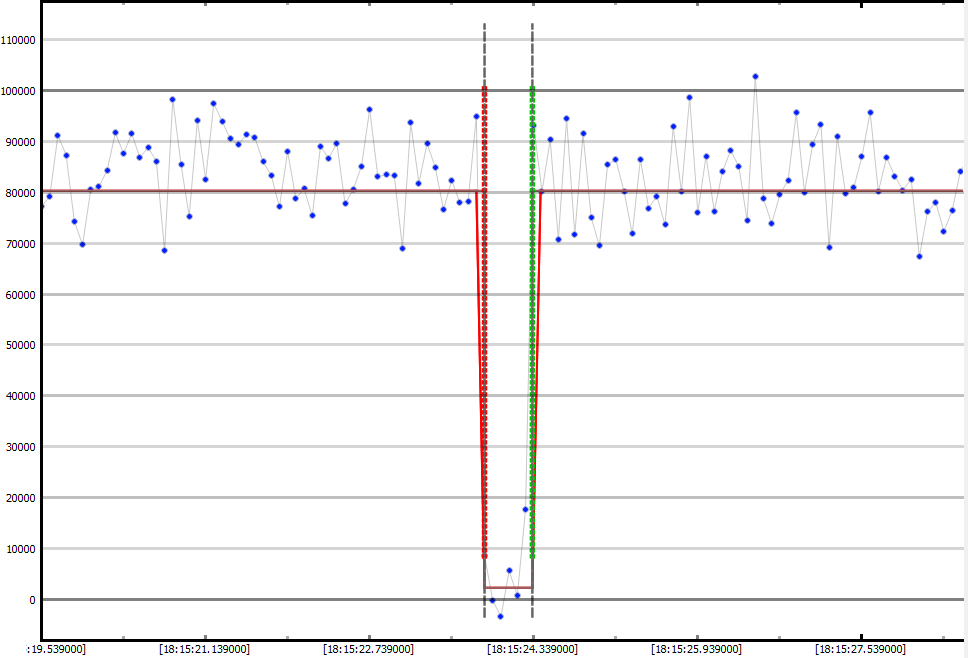Viewport: 968px width, 658px height.
Task: Click the 30000 y-axis label
Action: pyautogui.click(x=21, y=447)
